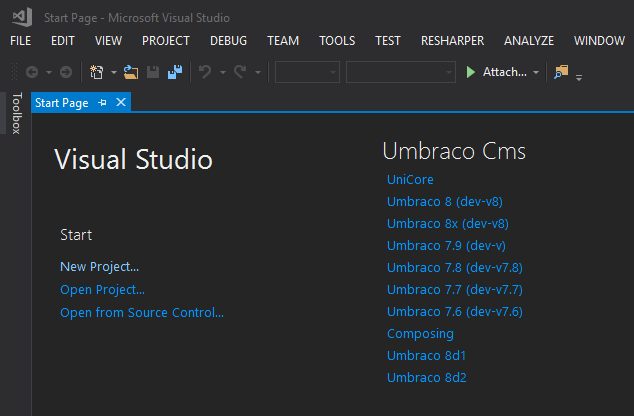
Task: Click the Find in Files icon
Action: [561, 72]
